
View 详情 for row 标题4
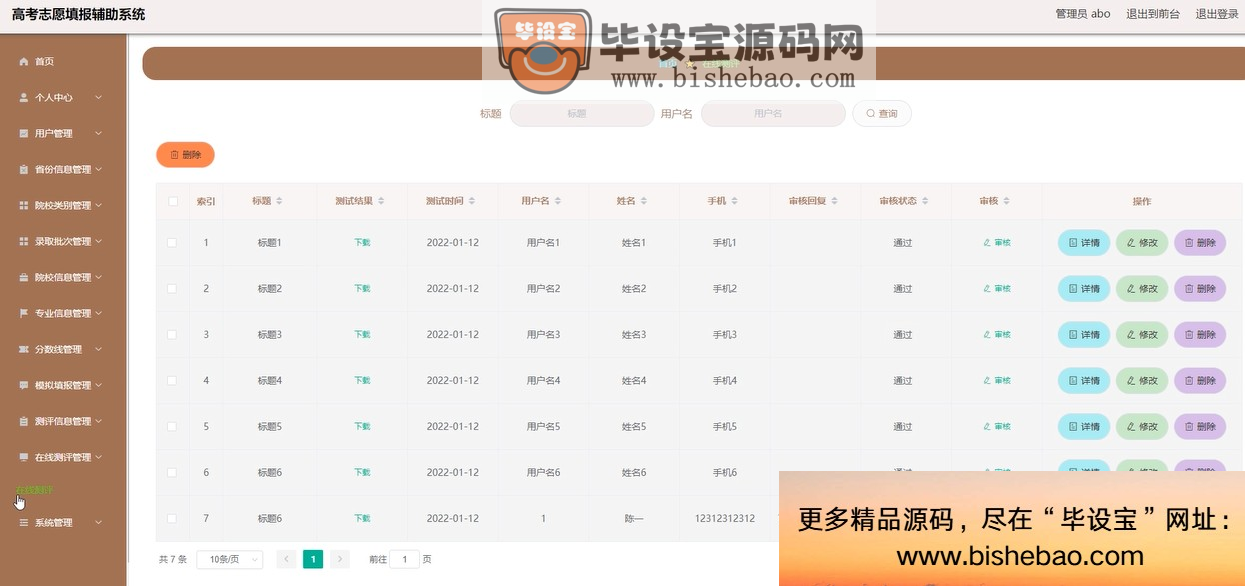1084,381
